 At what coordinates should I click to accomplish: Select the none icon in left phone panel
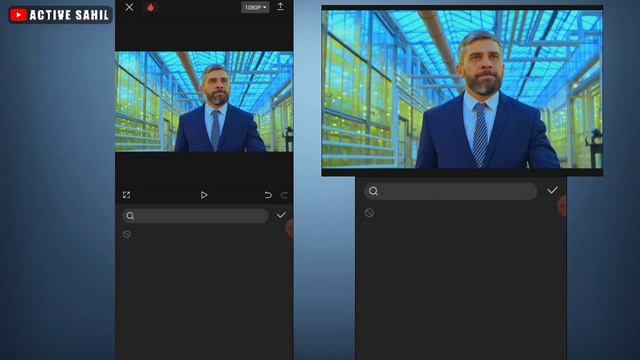(x=127, y=234)
